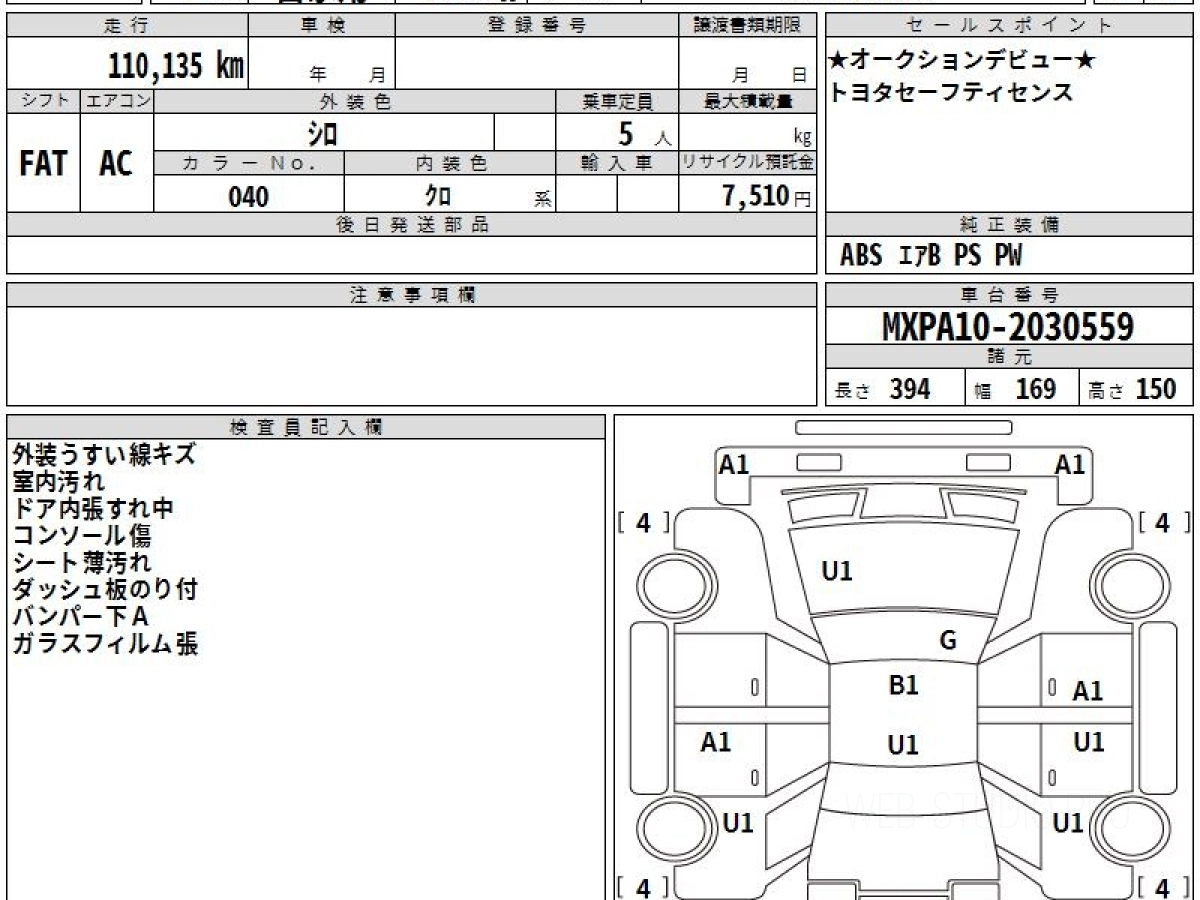The height and width of the screenshot is (900, 1200).
Task: Click the カラーNo. header
Action: (x=249, y=164)
